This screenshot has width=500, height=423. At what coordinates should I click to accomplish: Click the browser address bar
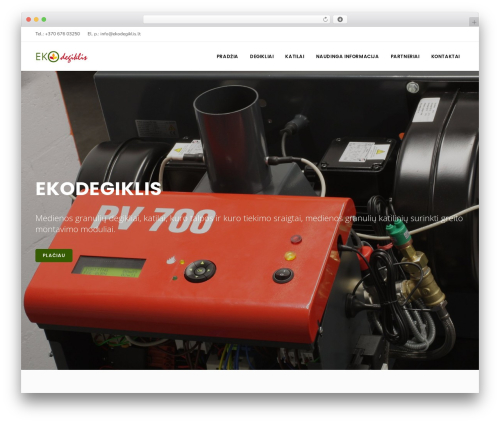click(x=236, y=19)
